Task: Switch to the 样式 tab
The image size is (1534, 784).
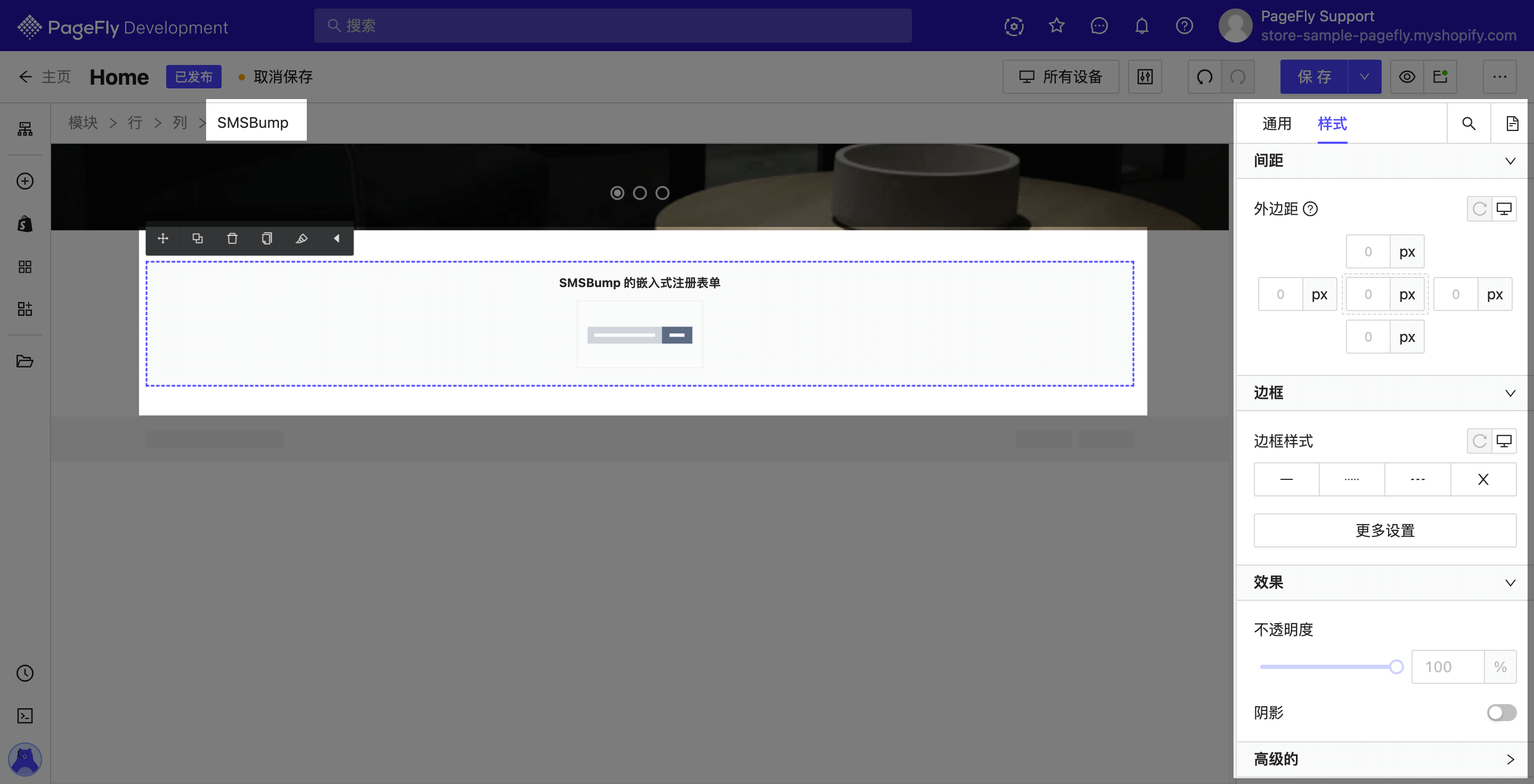Action: point(1332,123)
